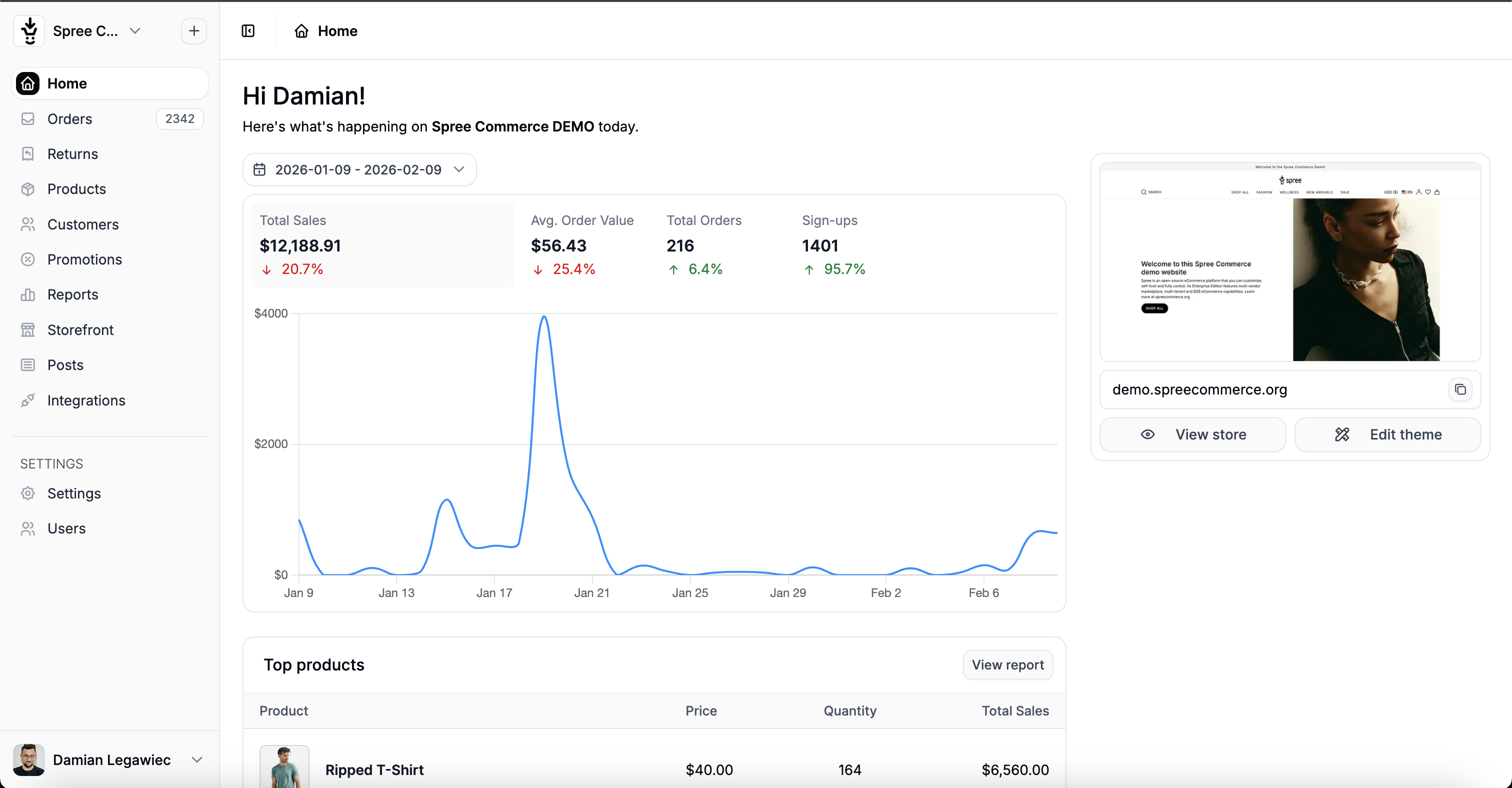The width and height of the screenshot is (1512, 788).
Task: Click the View store button
Action: click(1192, 435)
